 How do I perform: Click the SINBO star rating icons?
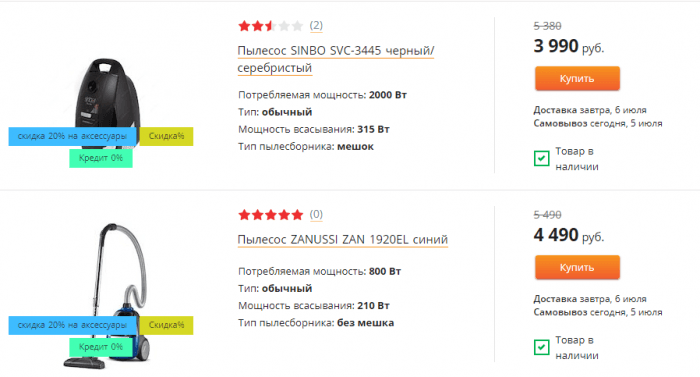click(271, 26)
